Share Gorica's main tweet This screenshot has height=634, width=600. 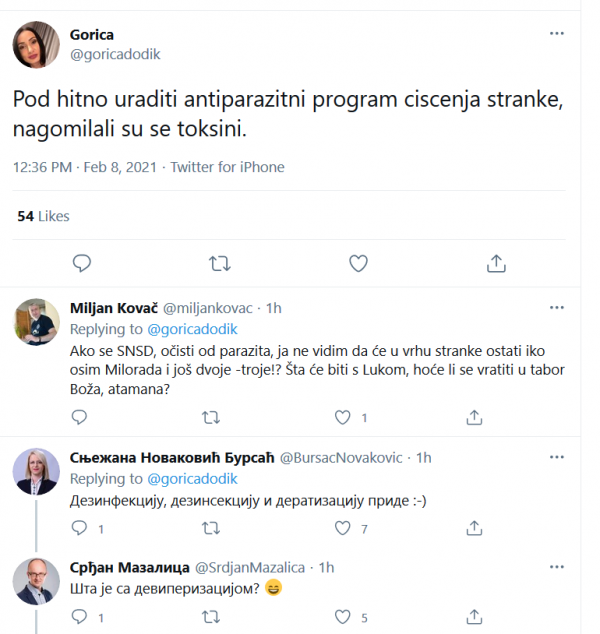point(496,263)
